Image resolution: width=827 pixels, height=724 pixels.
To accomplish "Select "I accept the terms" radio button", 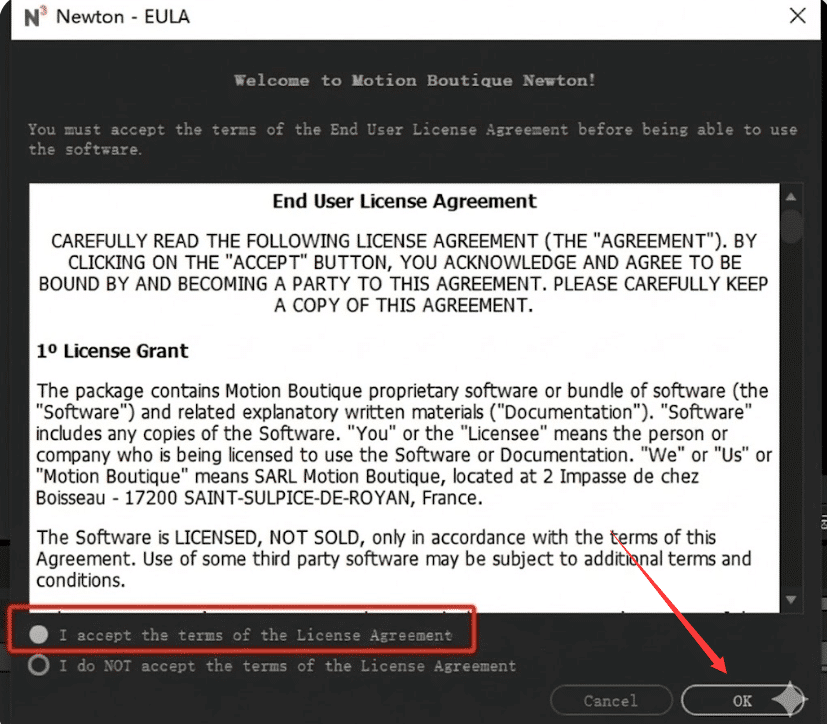I will pyautogui.click(x=39, y=634).
